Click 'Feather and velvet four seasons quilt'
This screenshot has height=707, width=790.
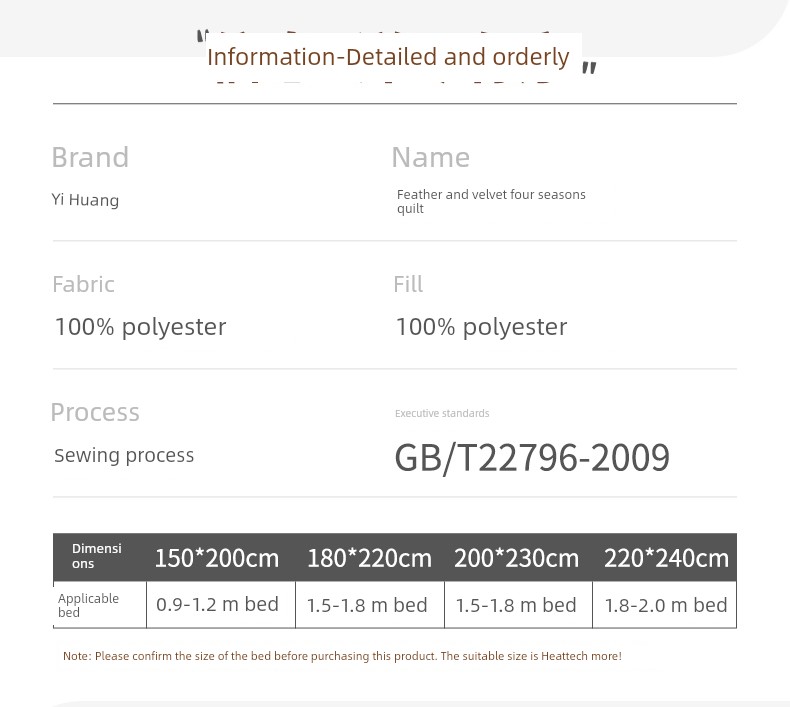(x=490, y=201)
